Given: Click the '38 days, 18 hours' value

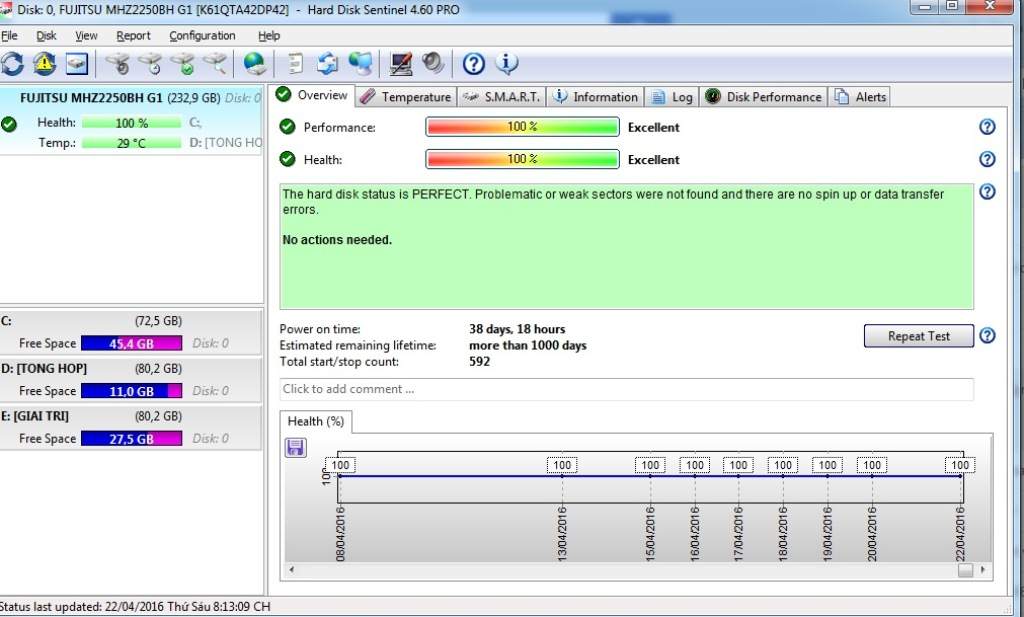Looking at the screenshot, I should [x=517, y=329].
